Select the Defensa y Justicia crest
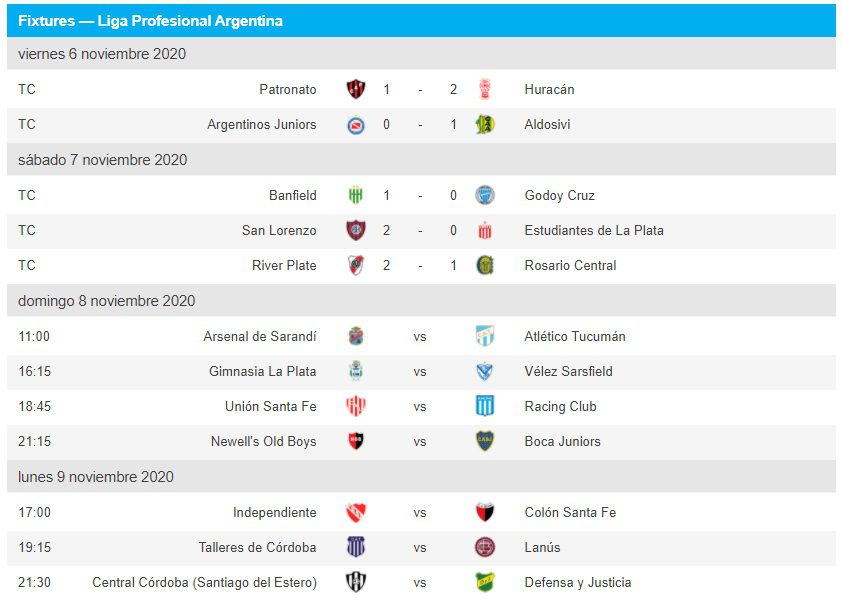842x615 pixels. point(485,582)
